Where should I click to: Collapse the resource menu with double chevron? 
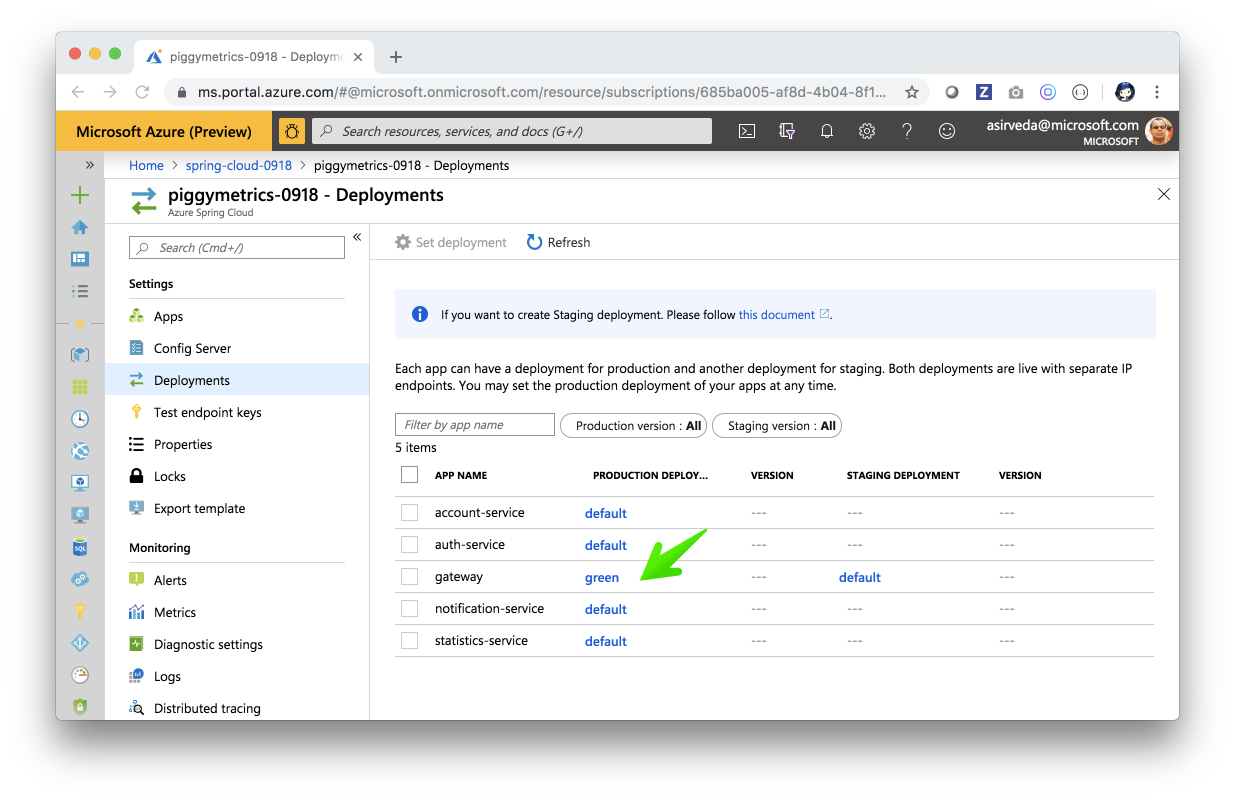click(x=357, y=237)
